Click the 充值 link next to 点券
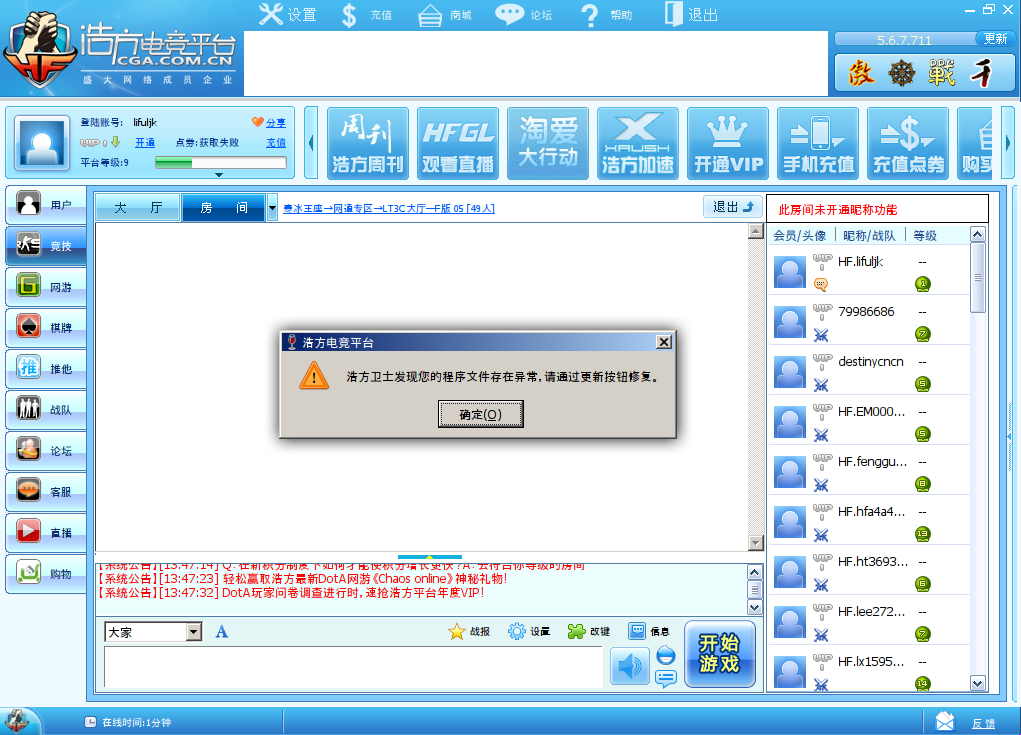The image size is (1021, 735). click(276, 143)
